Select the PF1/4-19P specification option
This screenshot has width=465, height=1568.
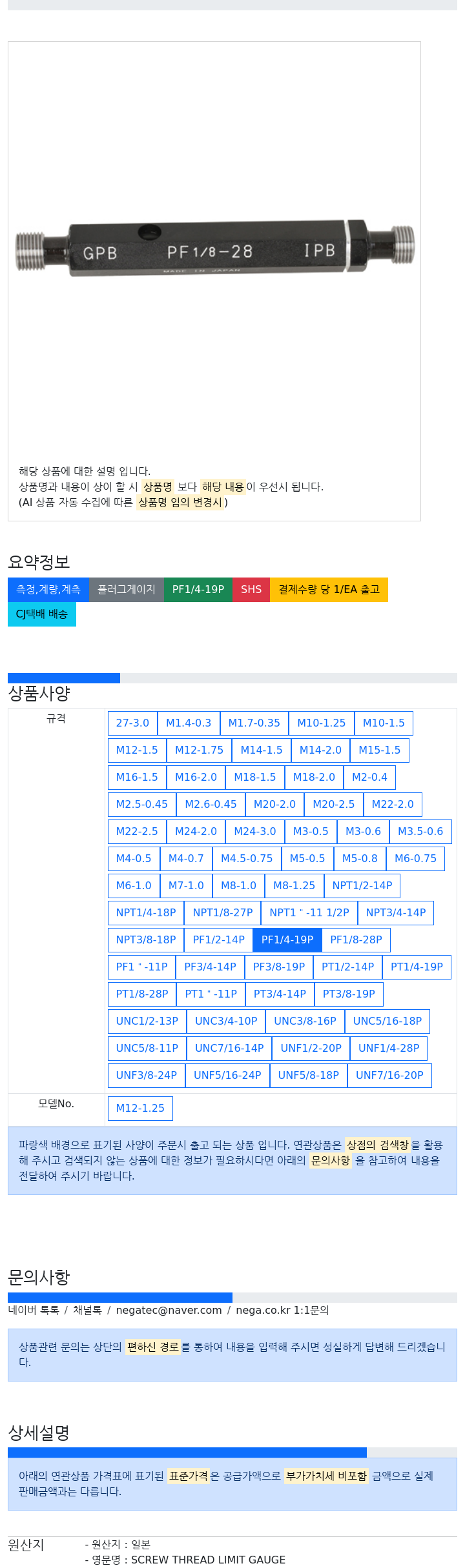(x=287, y=940)
